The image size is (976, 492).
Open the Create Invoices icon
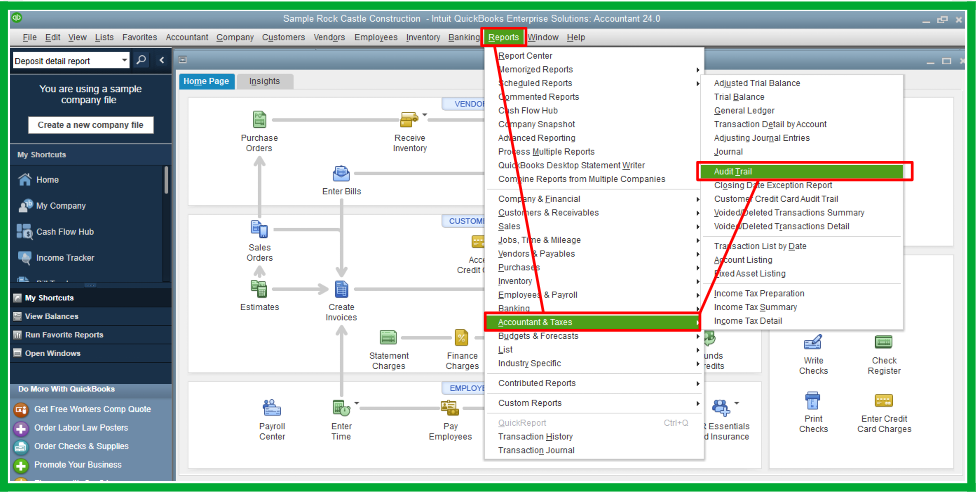click(341, 289)
